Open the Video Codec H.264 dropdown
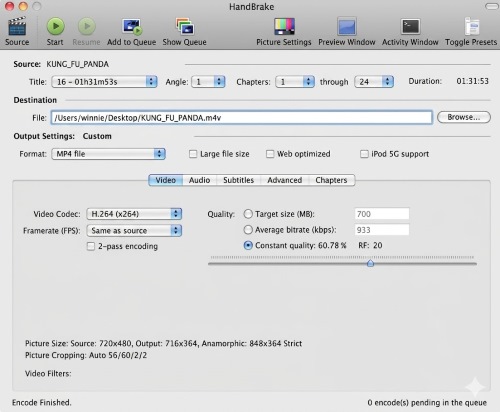The width and height of the screenshot is (500, 412). [x=134, y=214]
